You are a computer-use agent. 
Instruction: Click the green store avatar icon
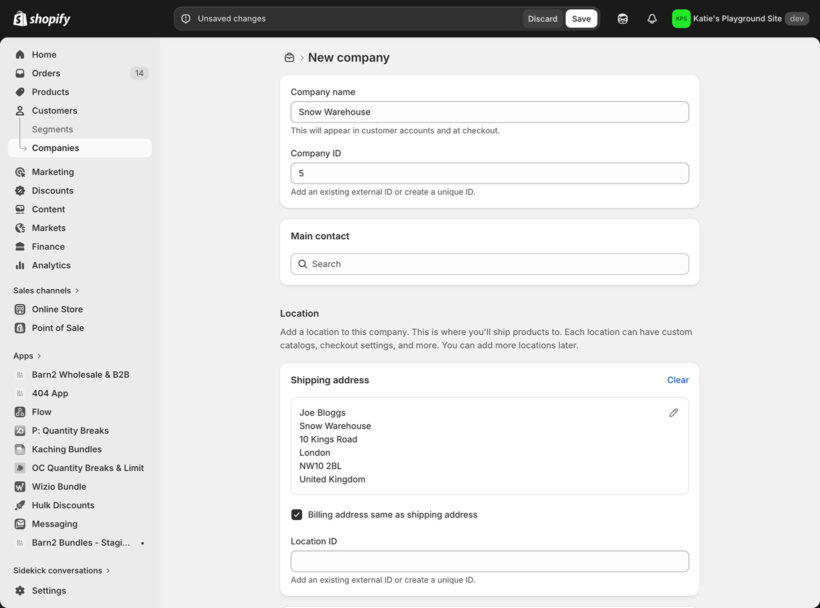pyautogui.click(x=681, y=19)
